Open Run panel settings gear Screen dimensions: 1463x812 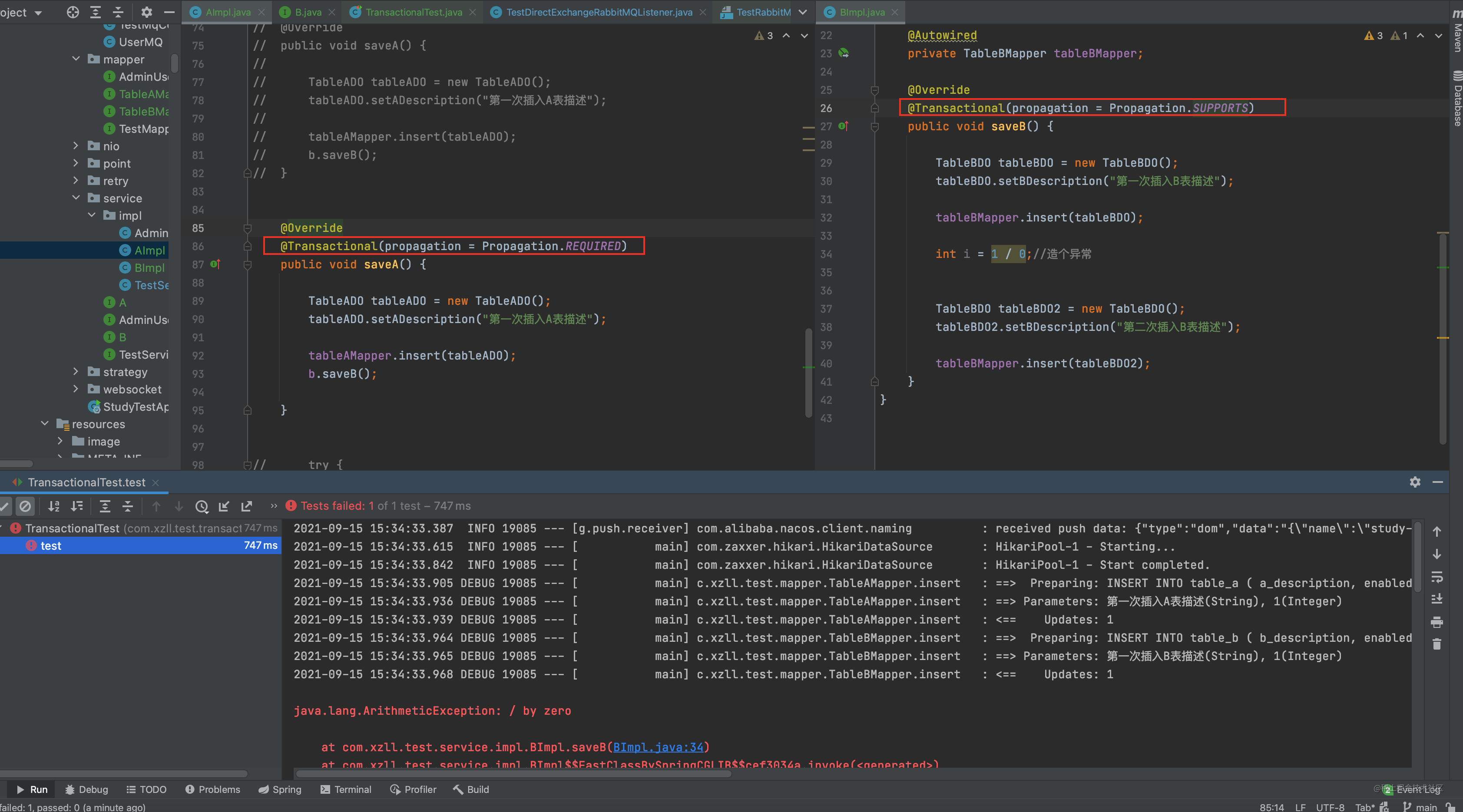[x=1415, y=482]
